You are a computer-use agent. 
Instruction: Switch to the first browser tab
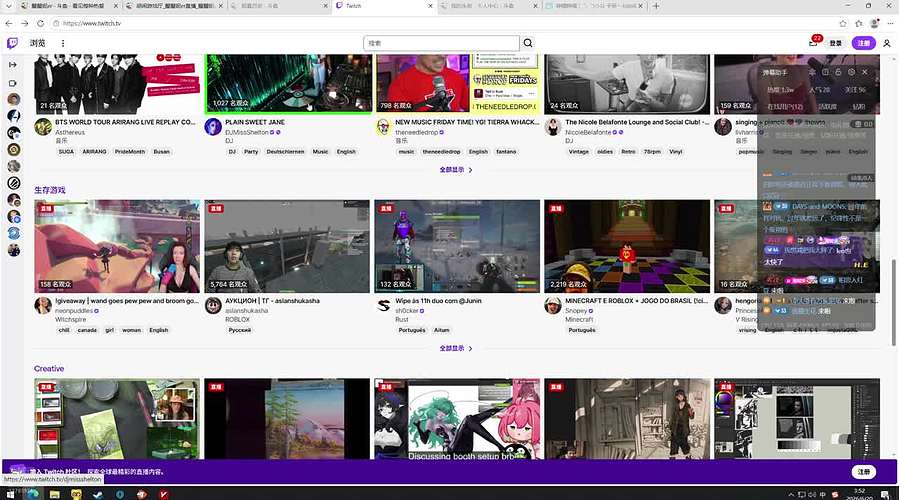tap(69, 6)
